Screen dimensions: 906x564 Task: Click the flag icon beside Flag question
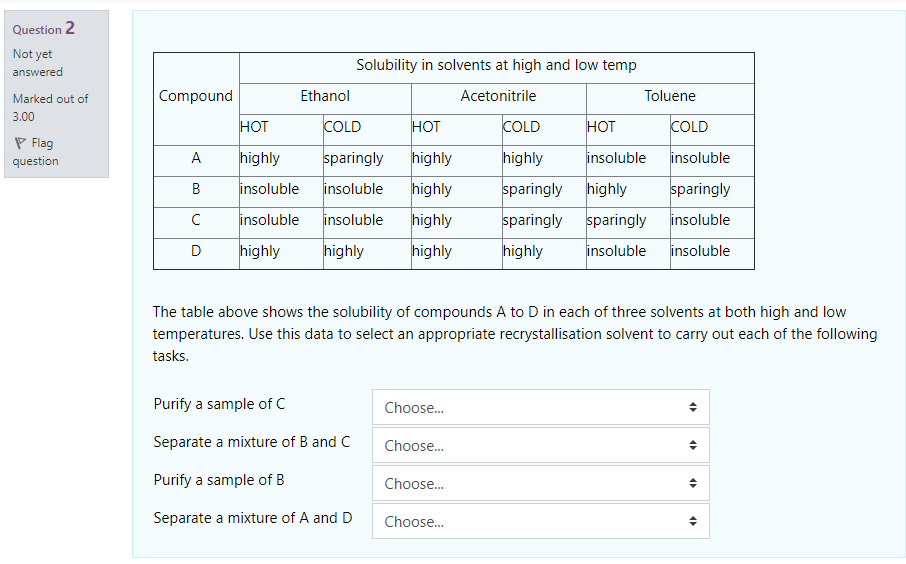pyautogui.click(x=20, y=143)
